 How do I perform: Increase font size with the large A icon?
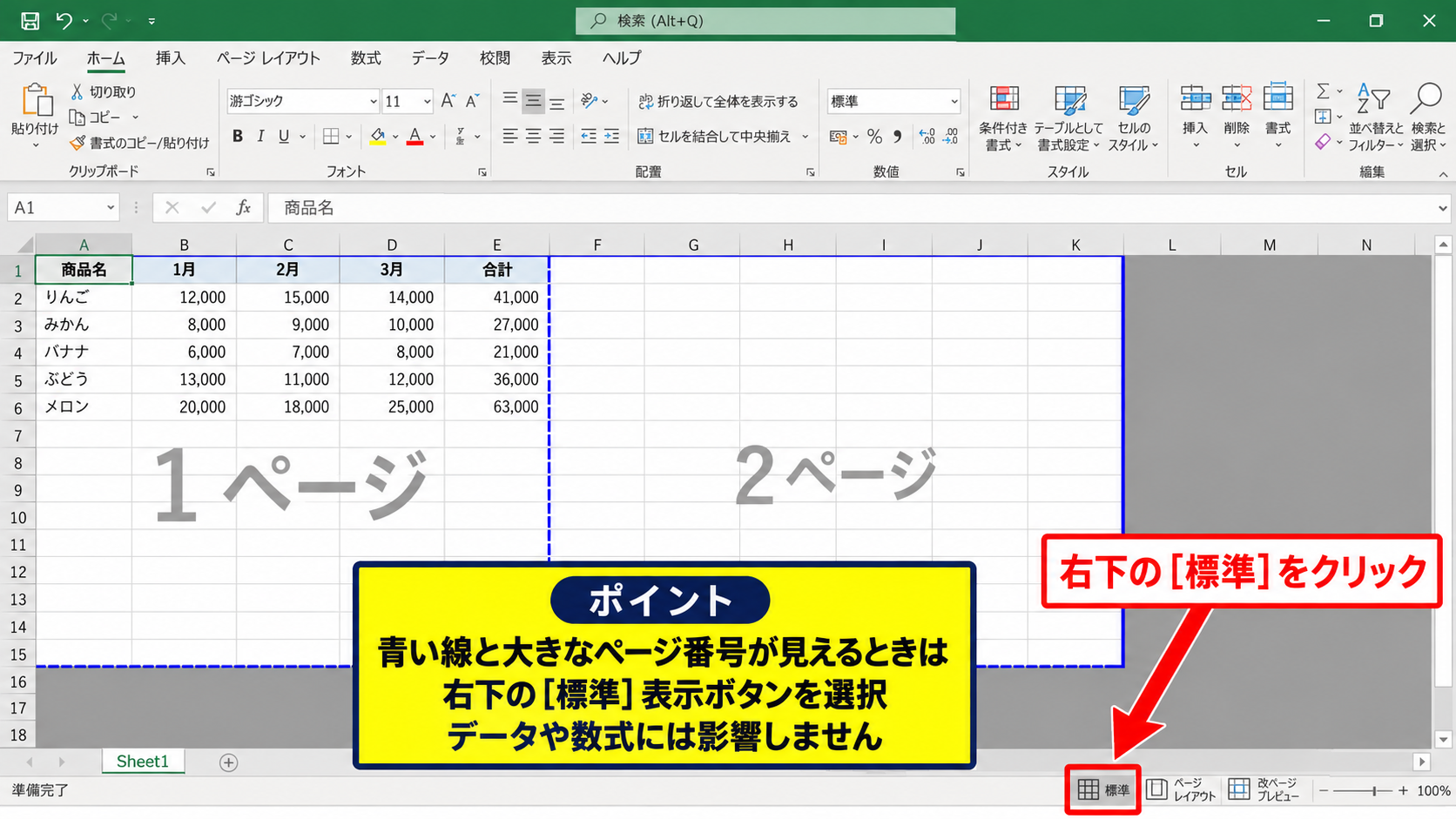click(448, 101)
